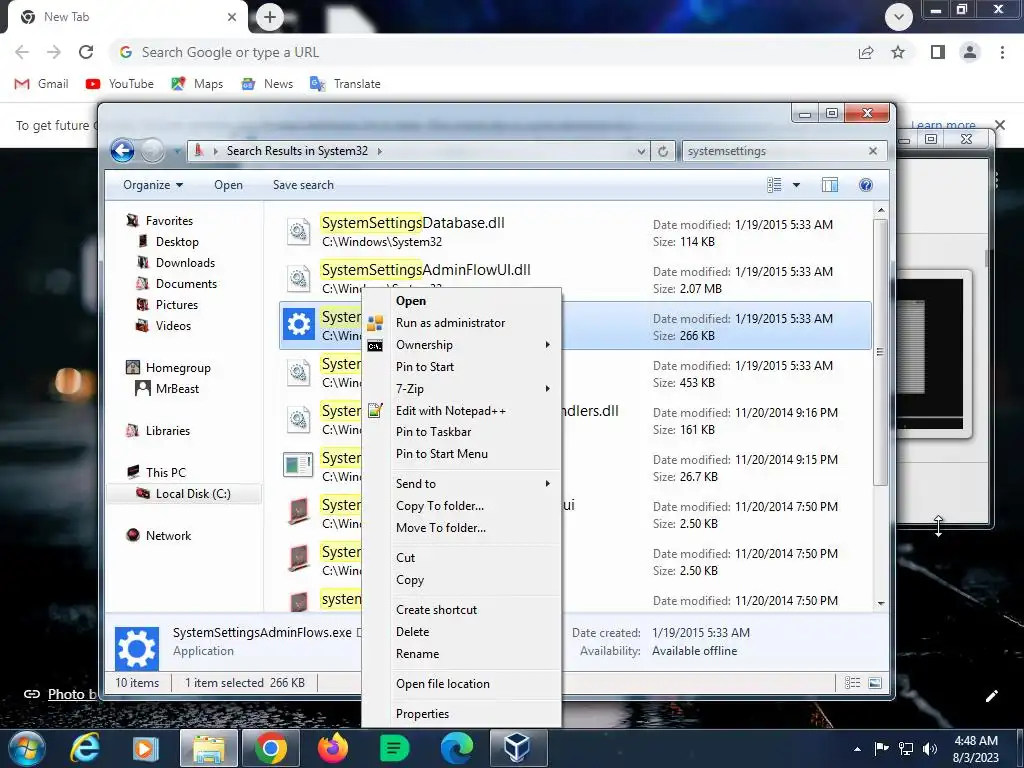Image resolution: width=1024 pixels, height=768 pixels.
Task: Click the Save search button
Action: (x=303, y=185)
